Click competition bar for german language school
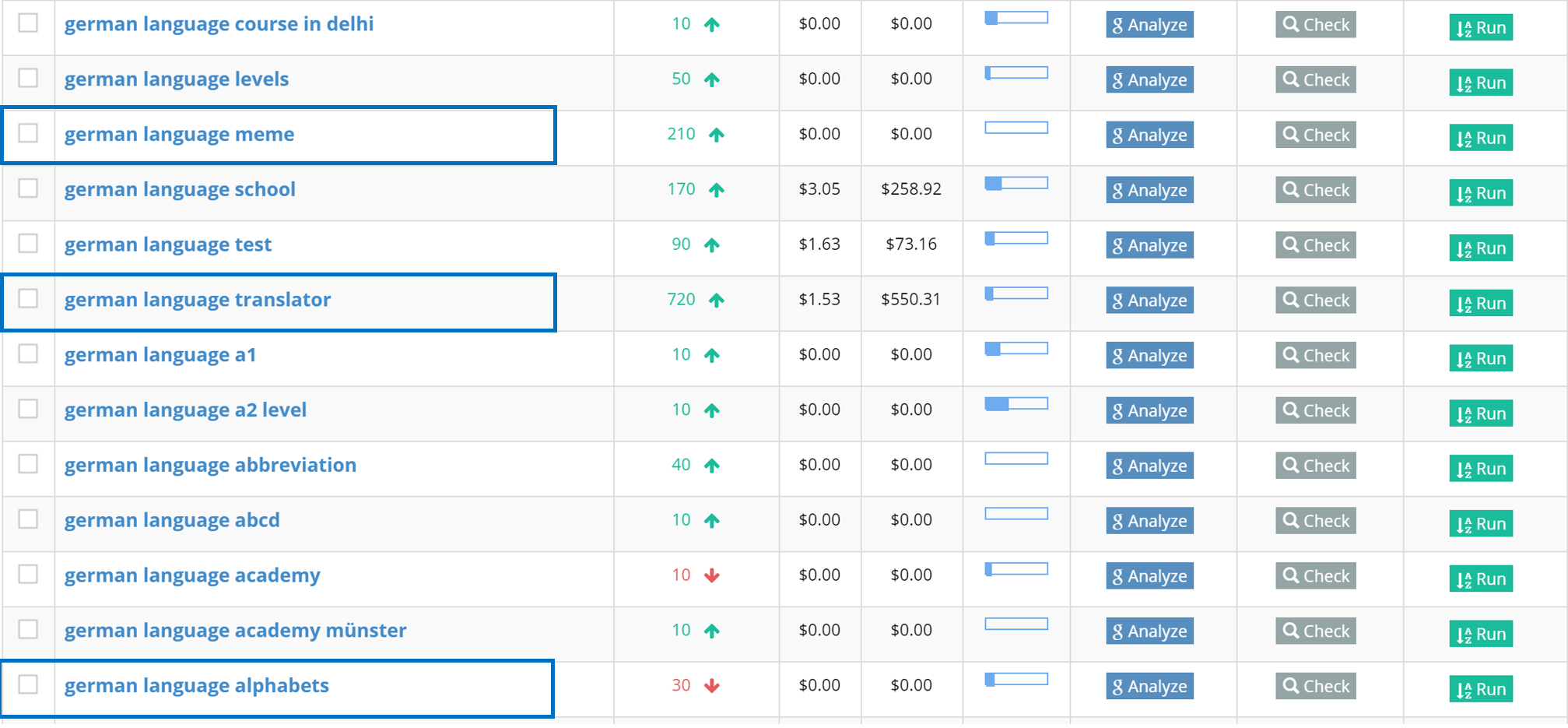Viewport: 1568px width, 728px height. (1016, 183)
